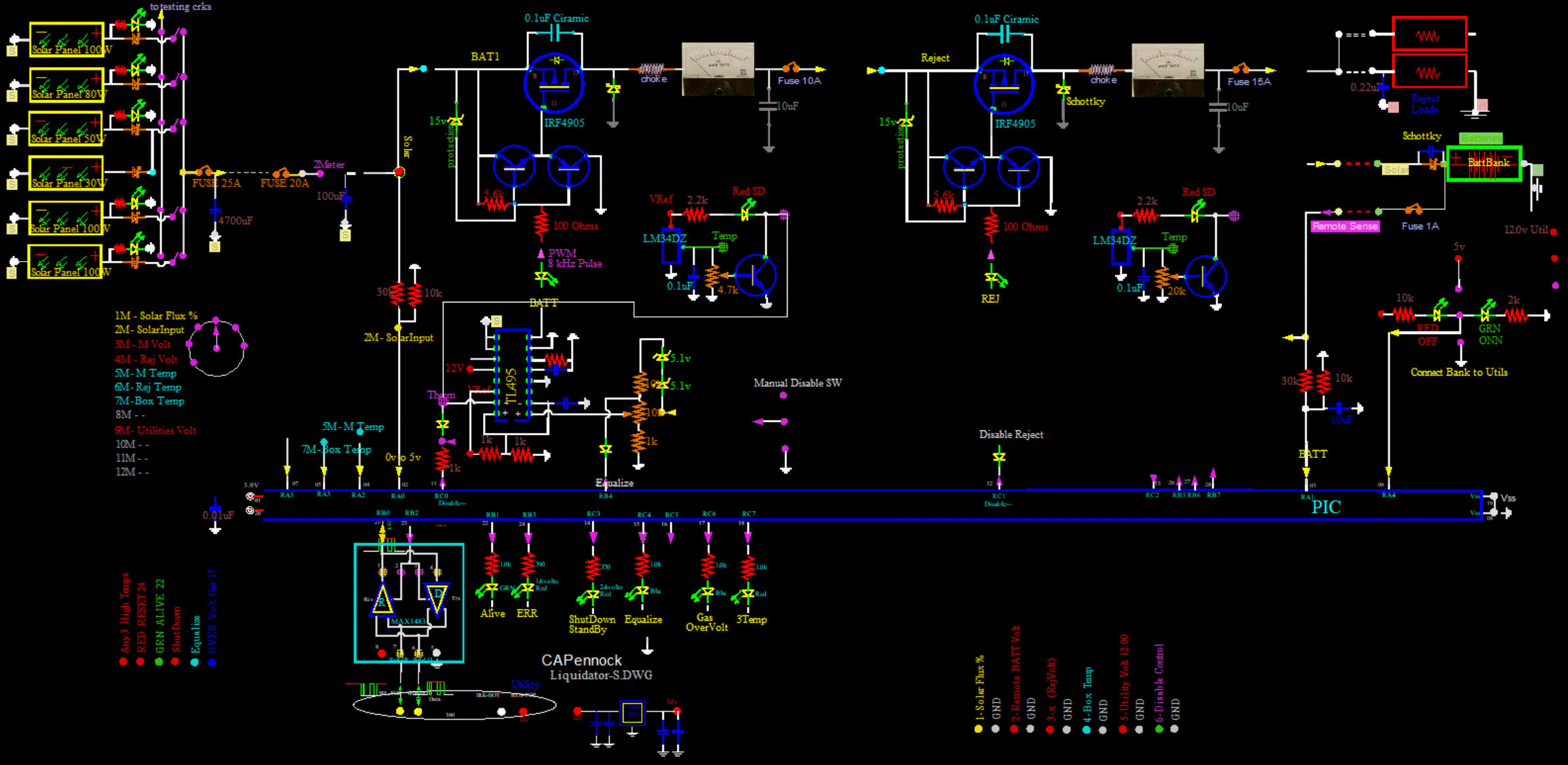This screenshot has width=1568, height=765.
Task: Select the Solar Panel 30W block
Action: pos(67,174)
